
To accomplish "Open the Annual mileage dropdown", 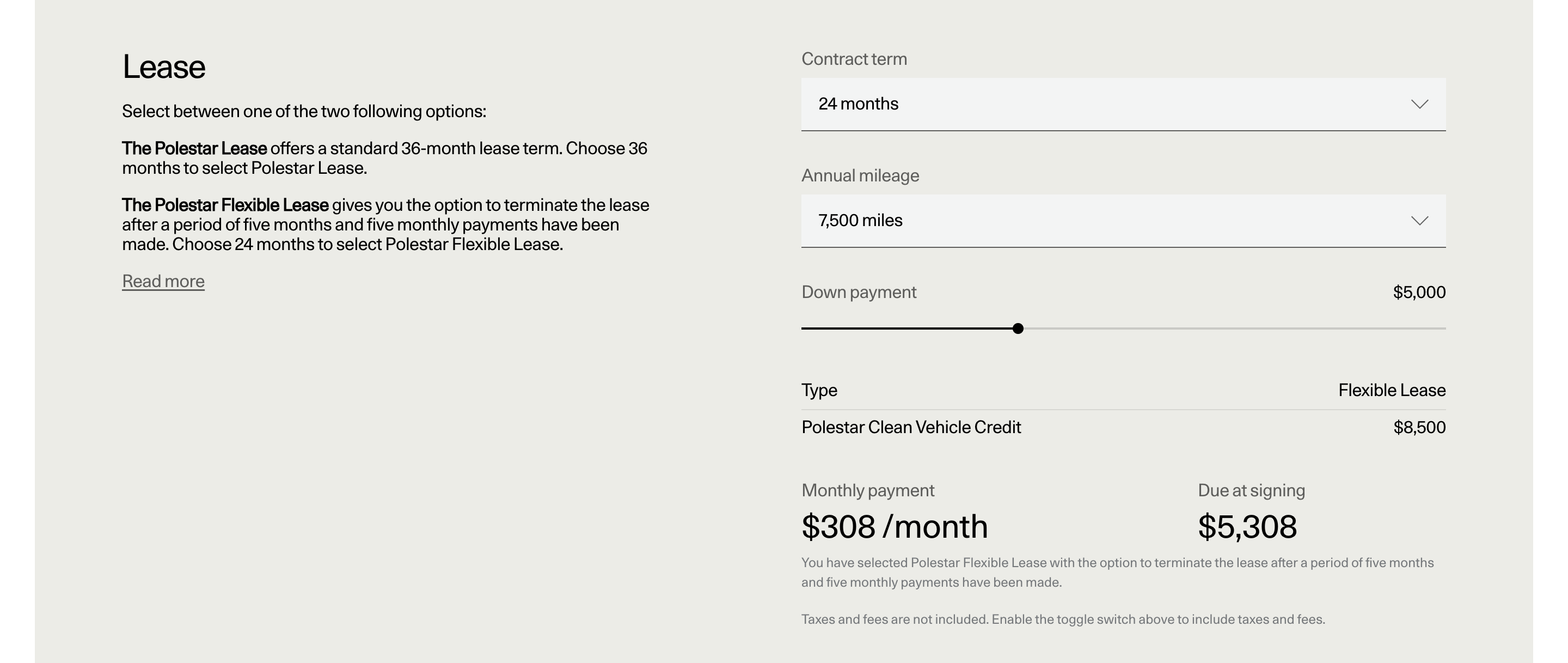I will [1123, 221].
